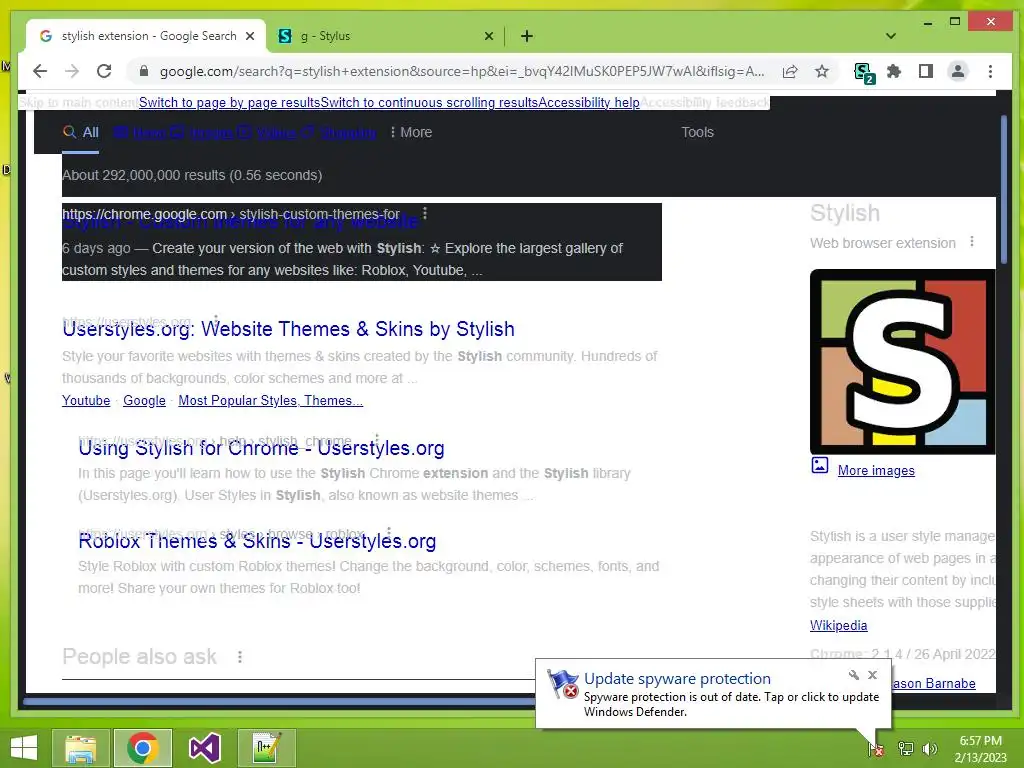The height and width of the screenshot is (768, 1024).
Task: Open the clock showing 6:57 PM
Action: 981,749
